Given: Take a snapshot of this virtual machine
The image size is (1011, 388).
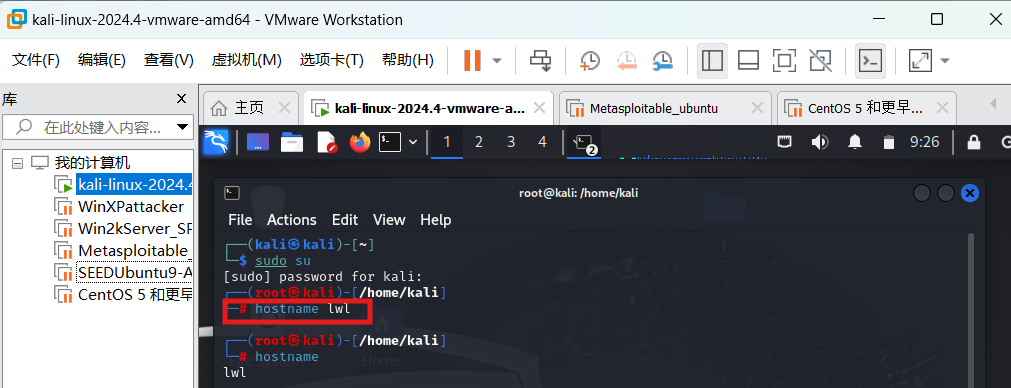Looking at the screenshot, I should [589, 61].
